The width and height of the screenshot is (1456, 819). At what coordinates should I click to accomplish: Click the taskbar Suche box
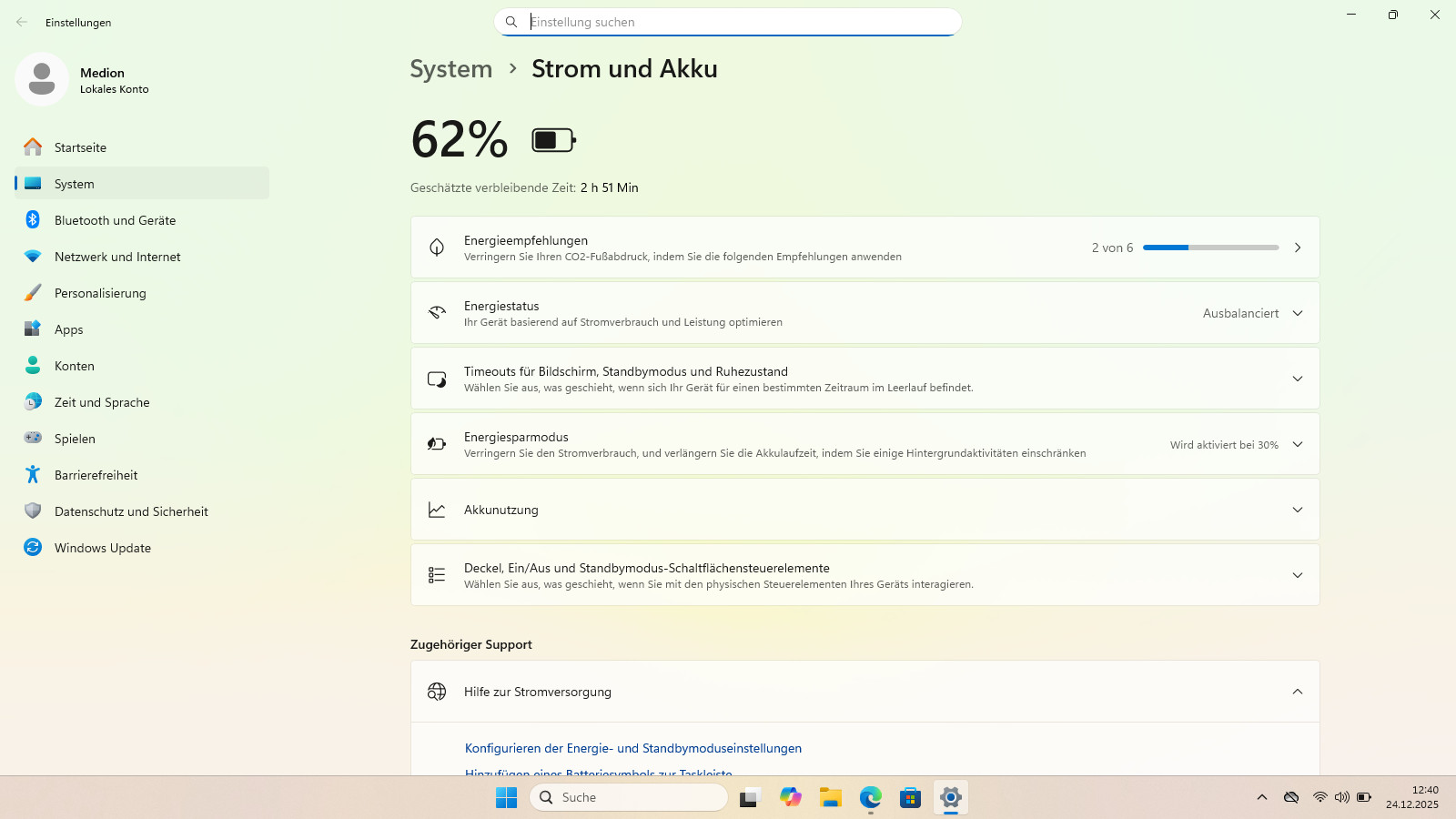[x=629, y=797]
